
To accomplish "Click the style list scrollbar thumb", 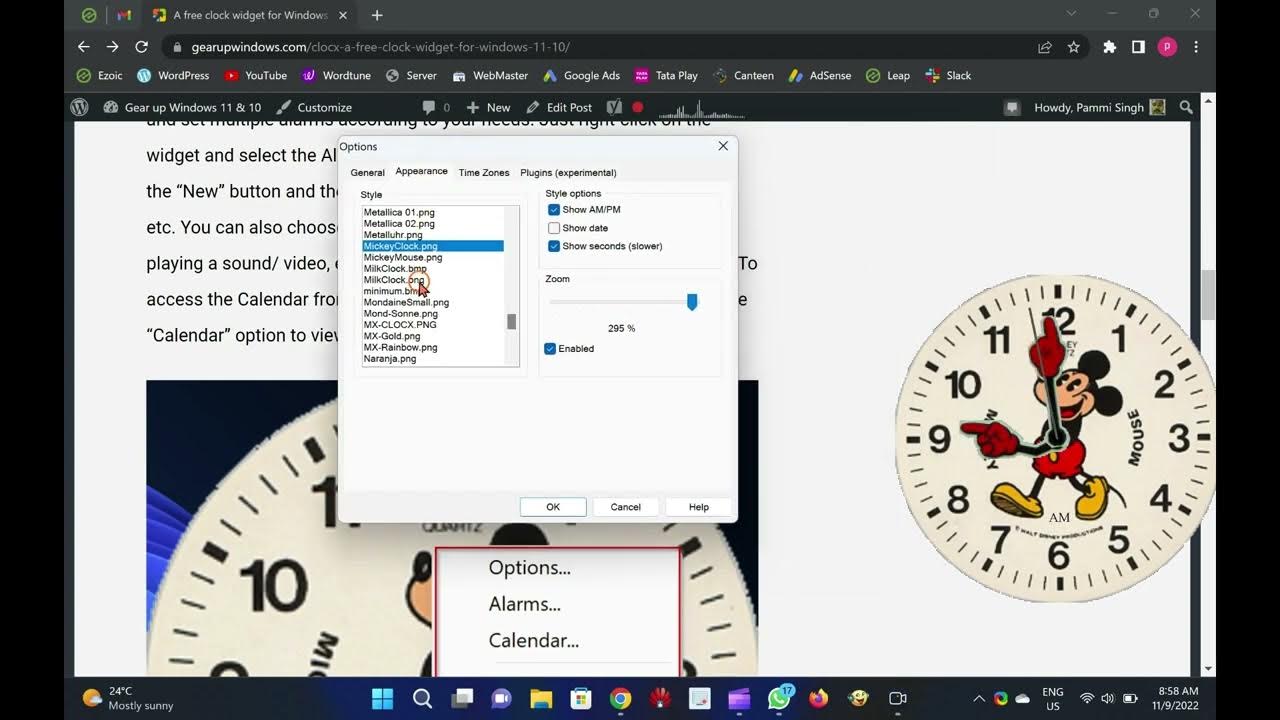I will click(512, 321).
